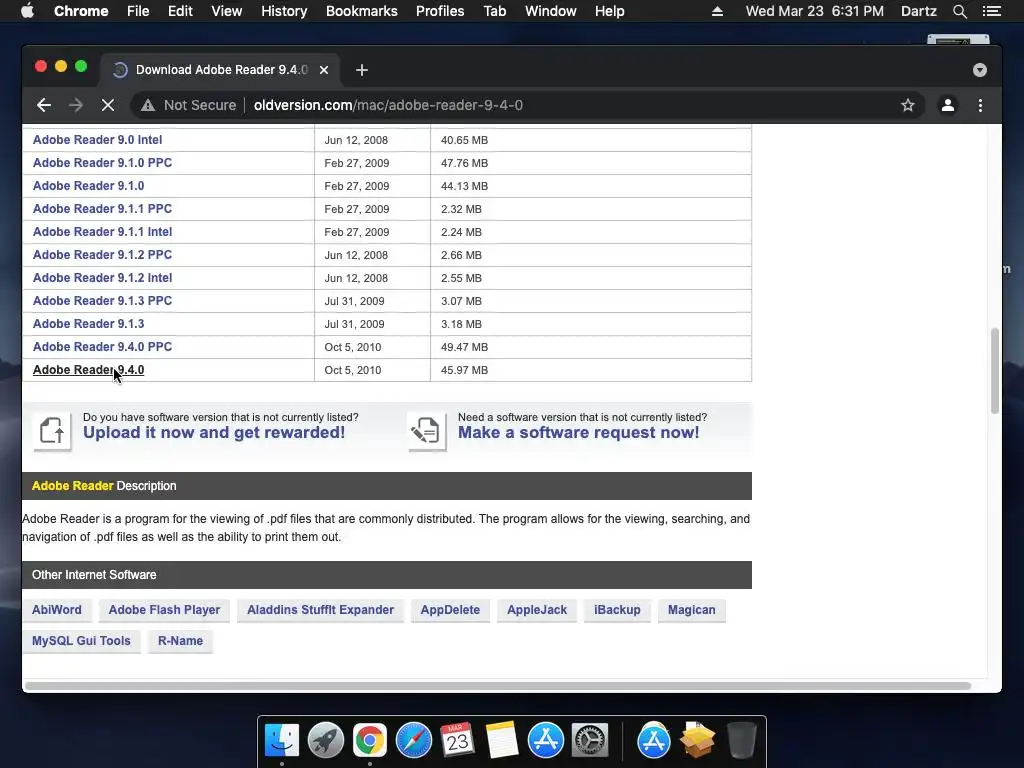Open the File menu
The height and width of the screenshot is (768, 1024).
(x=138, y=11)
